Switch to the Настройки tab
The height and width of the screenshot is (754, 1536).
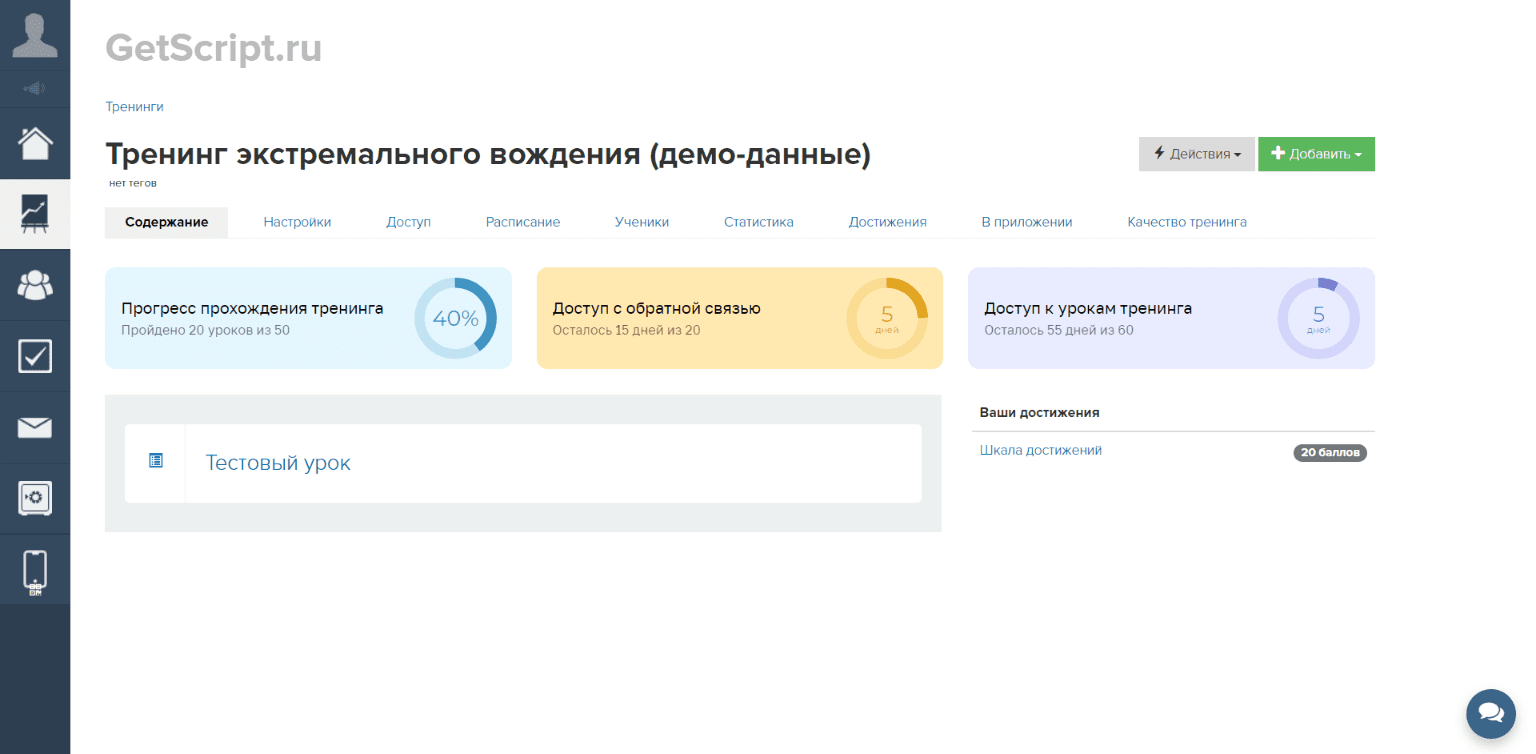(297, 222)
